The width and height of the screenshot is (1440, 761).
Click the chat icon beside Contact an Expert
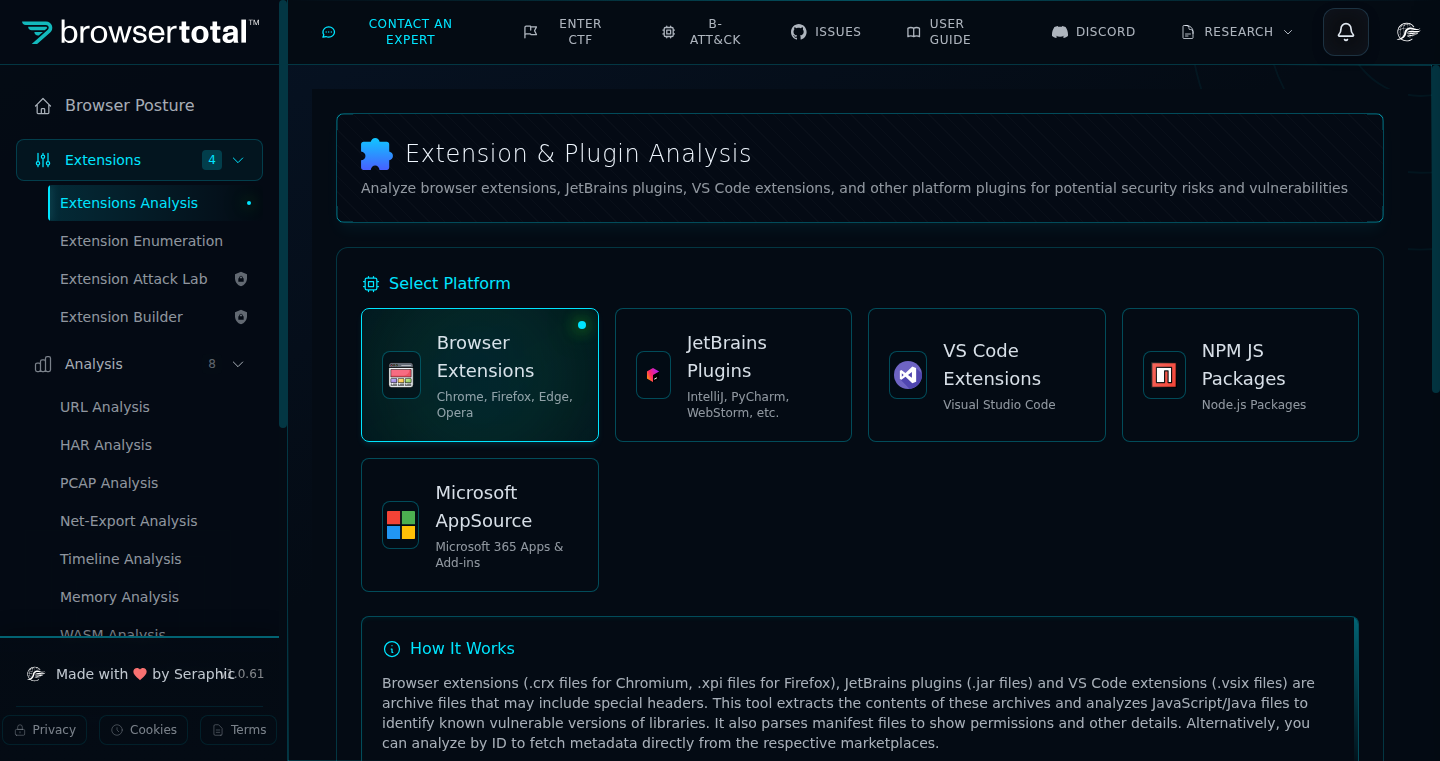click(328, 32)
